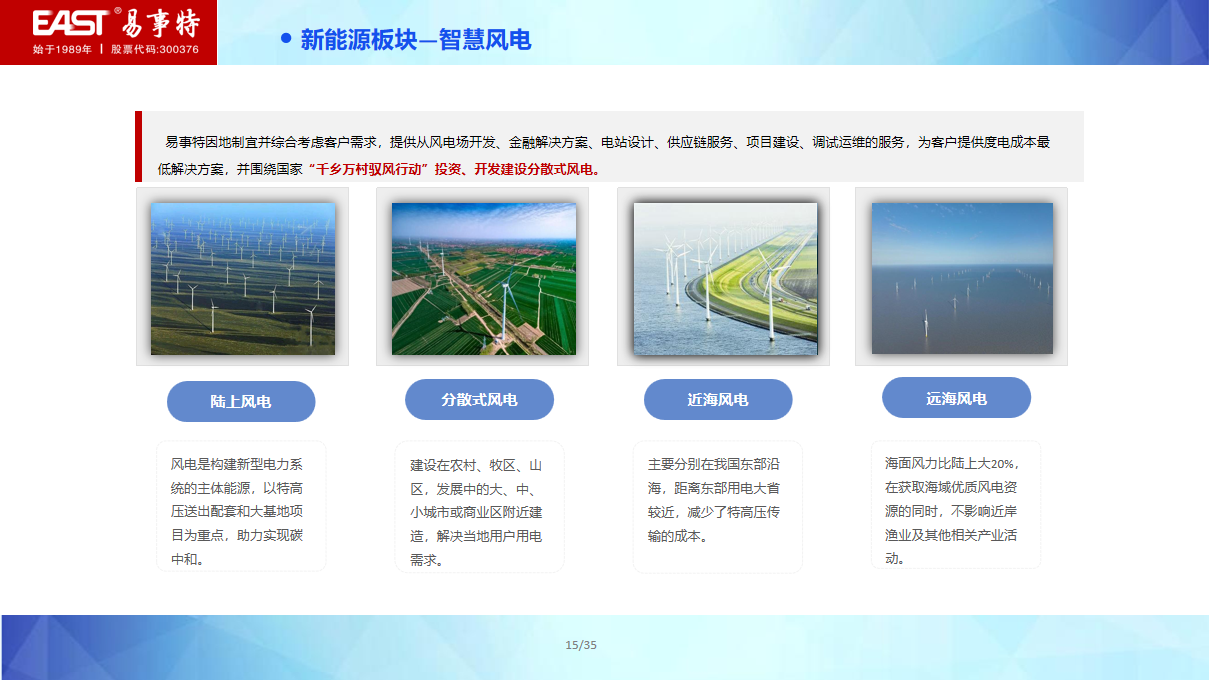Click the stock code text 股票代码:300376
This screenshot has width=1209, height=680.
pos(155,49)
